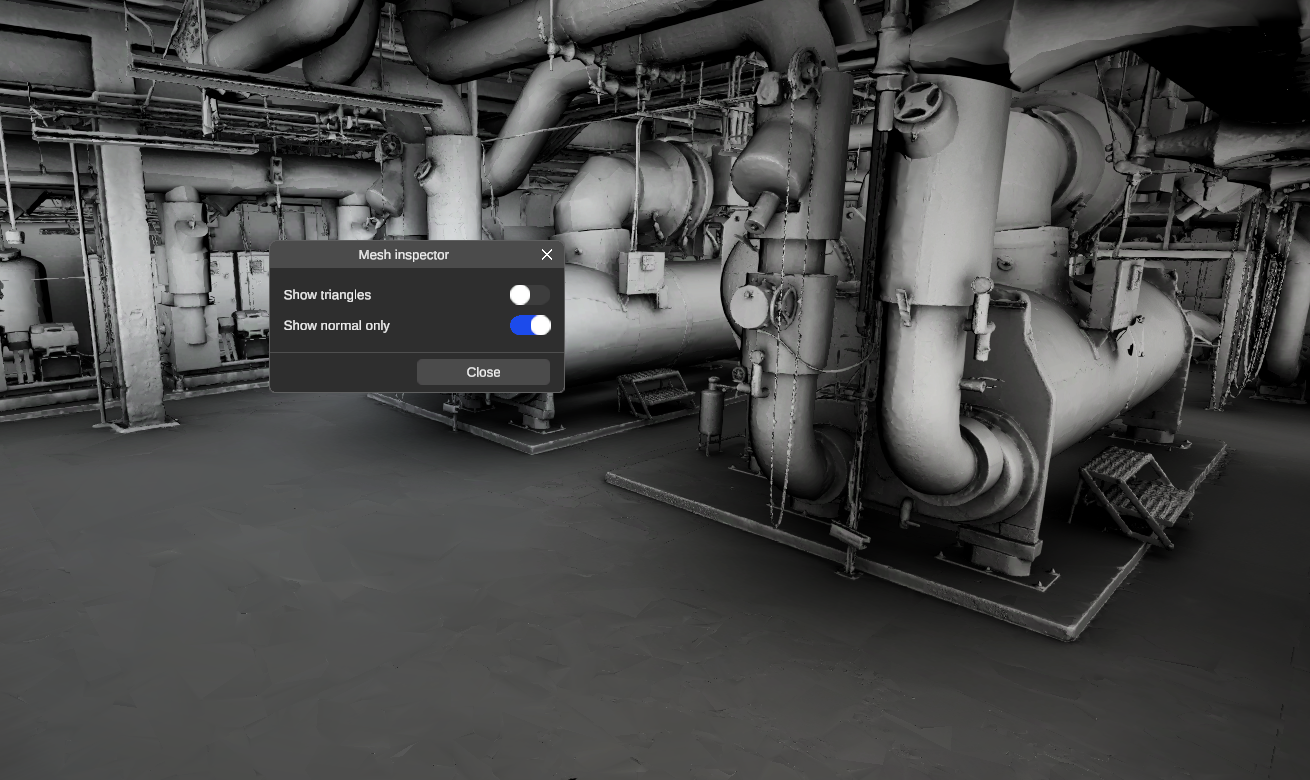Click the small step platform behind the dialog
1310x780 pixels.
coord(656,391)
